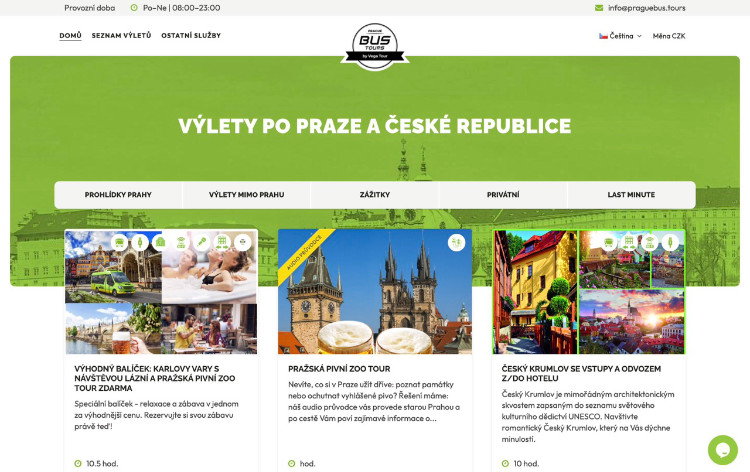
Task: Click the bus icon on Český Krumlov card
Action: [608, 242]
